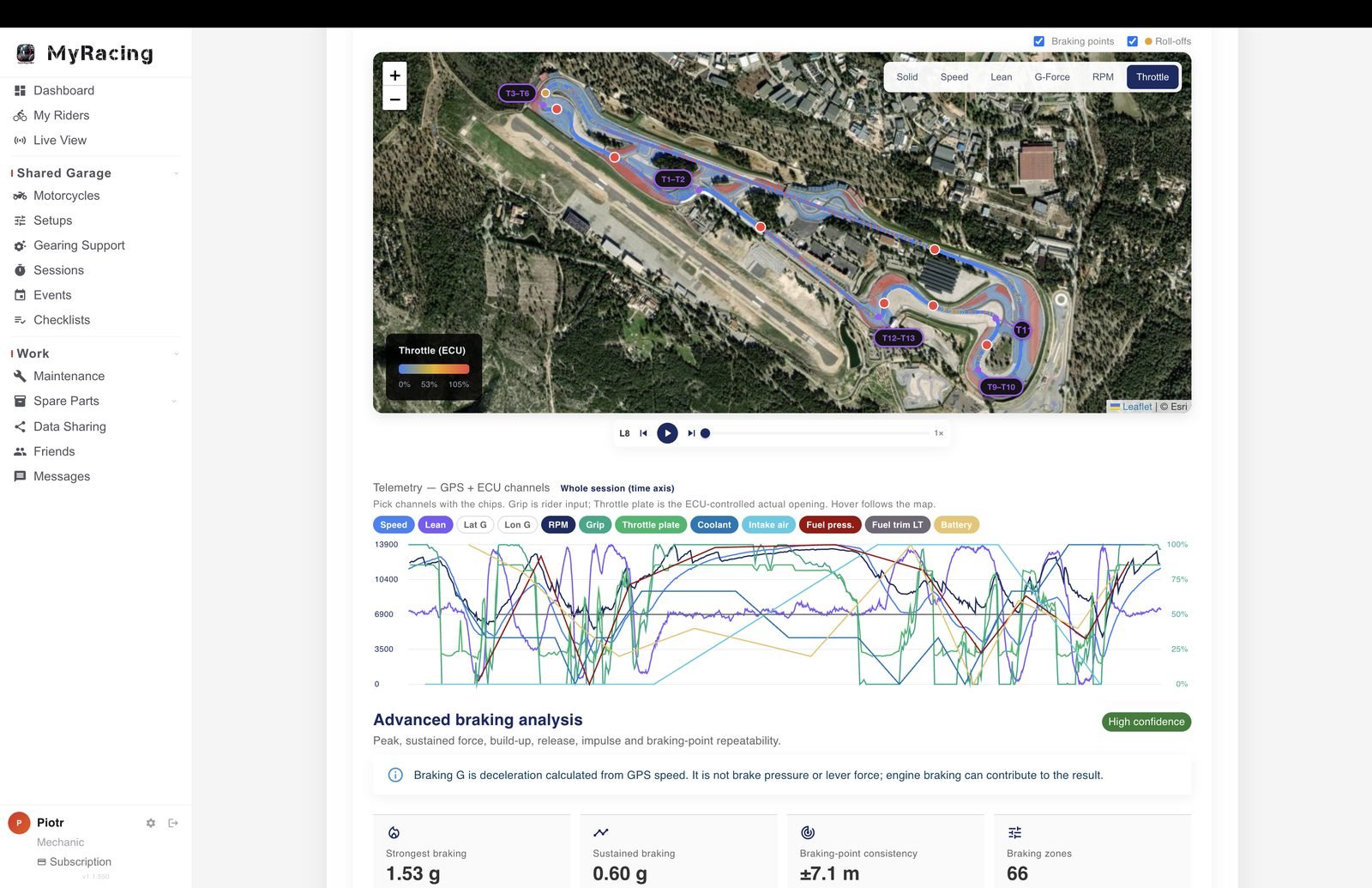Click the Data Sharing share icon
Screen dimensions: 1372x888
pyautogui.click(x=20, y=426)
